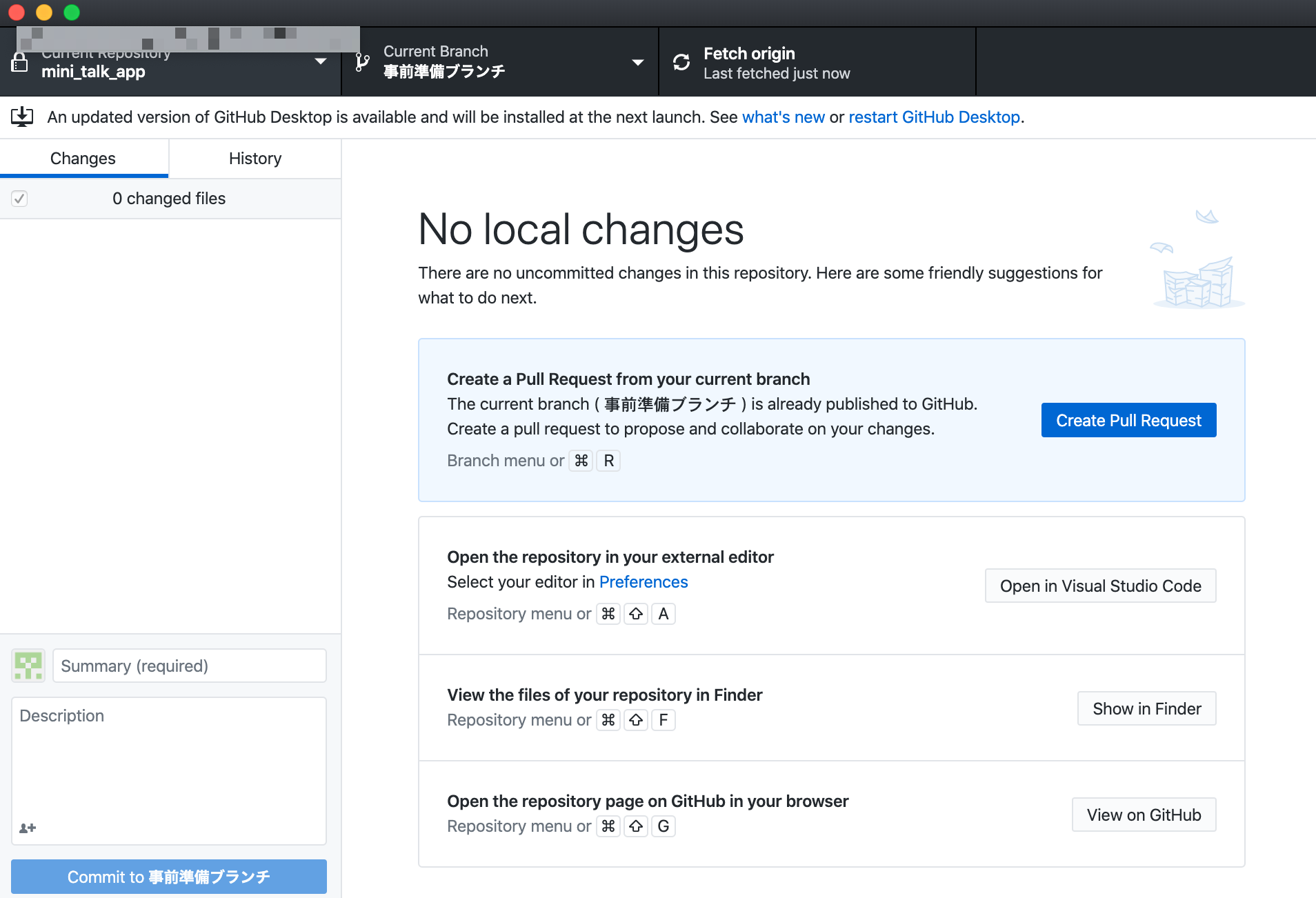Image resolution: width=1316 pixels, height=898 pixels.
Task: Expand the Current Repository dropdown arrow
Action: [321, 61]
